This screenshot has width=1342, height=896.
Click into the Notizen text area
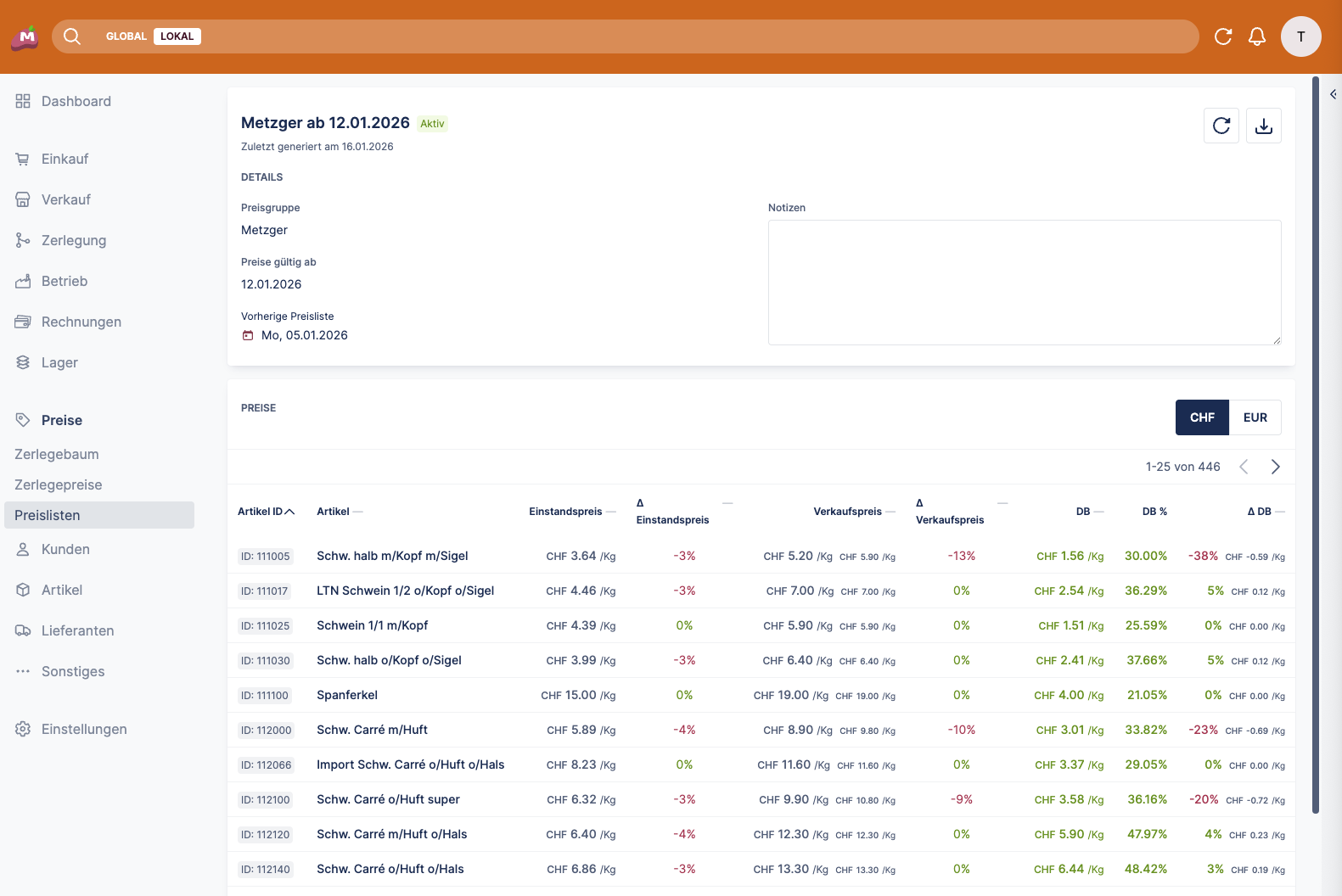[x=1024, y=283]
